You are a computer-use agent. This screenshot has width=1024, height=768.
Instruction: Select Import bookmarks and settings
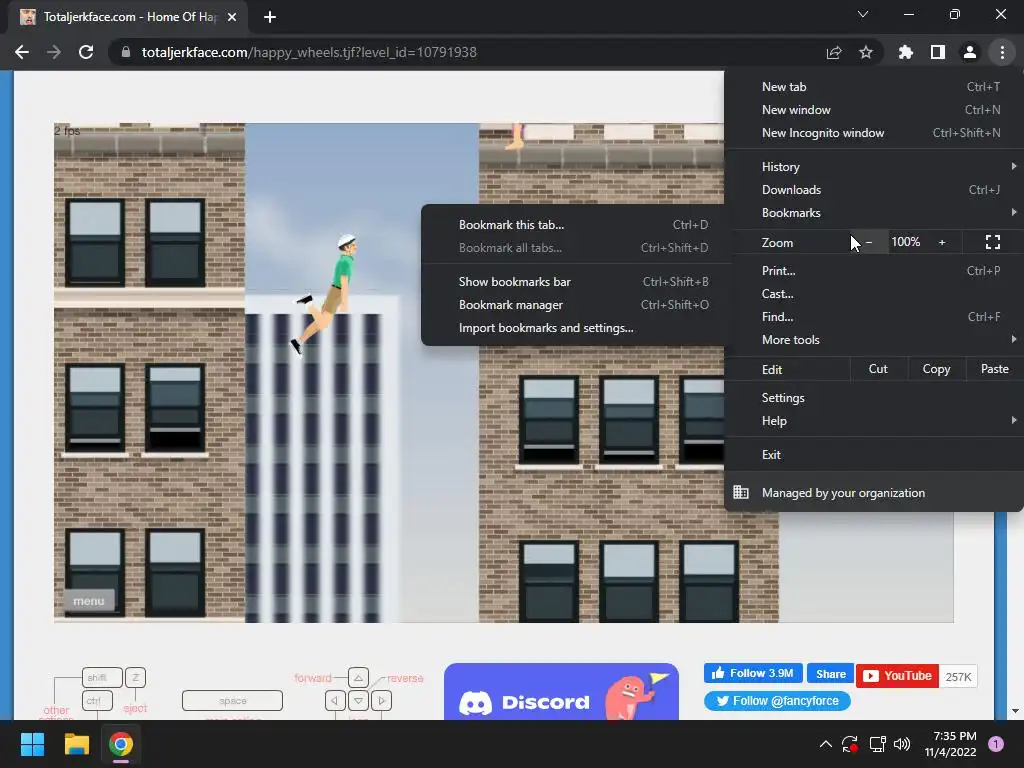(x=575, y=327)
